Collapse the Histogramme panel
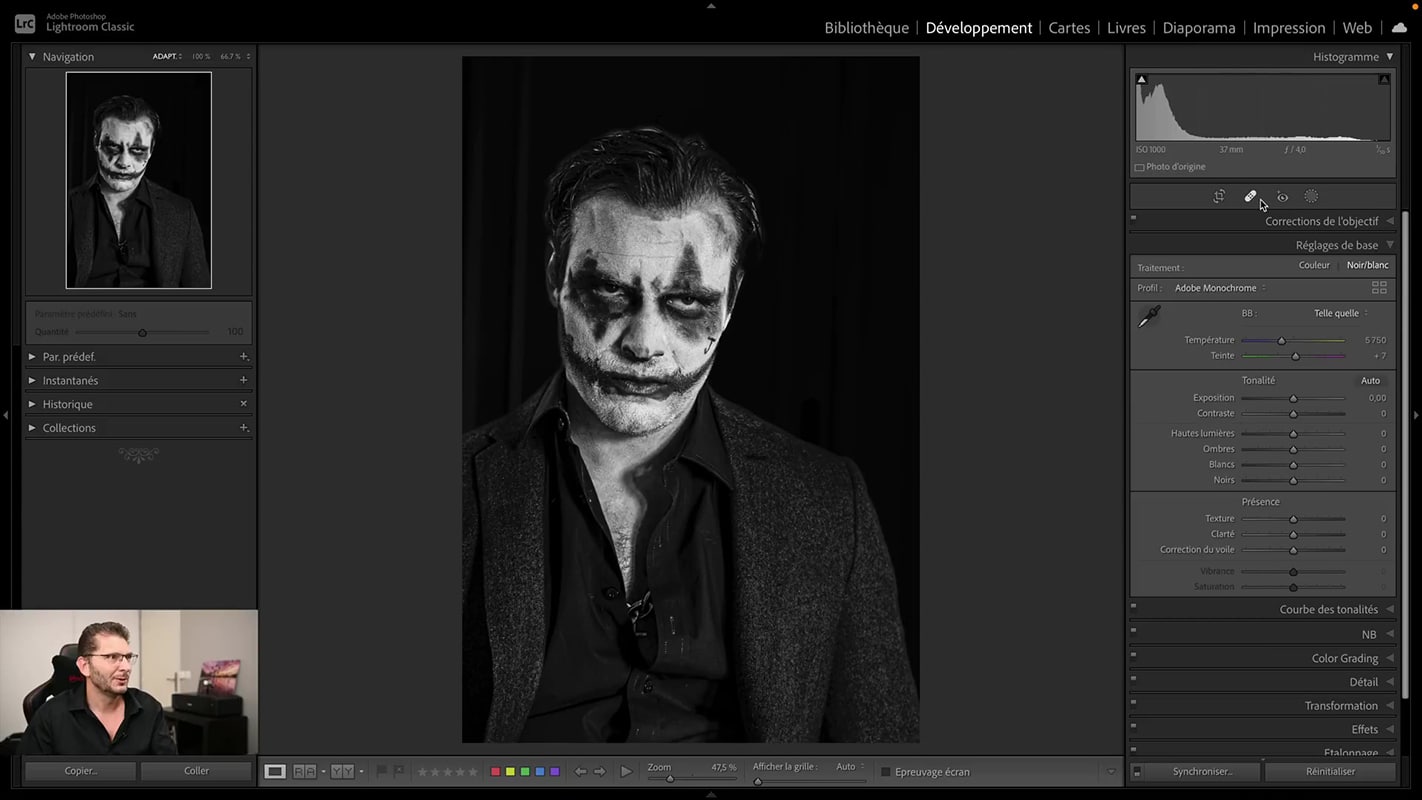 1389,57
